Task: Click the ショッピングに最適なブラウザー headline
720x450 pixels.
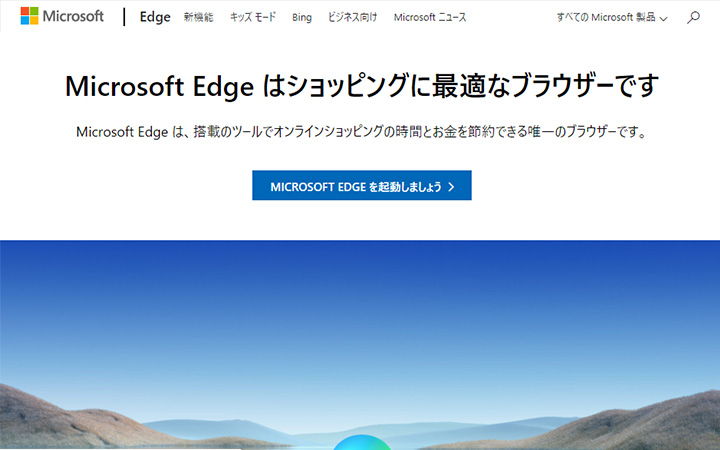Action: (361, 86)
